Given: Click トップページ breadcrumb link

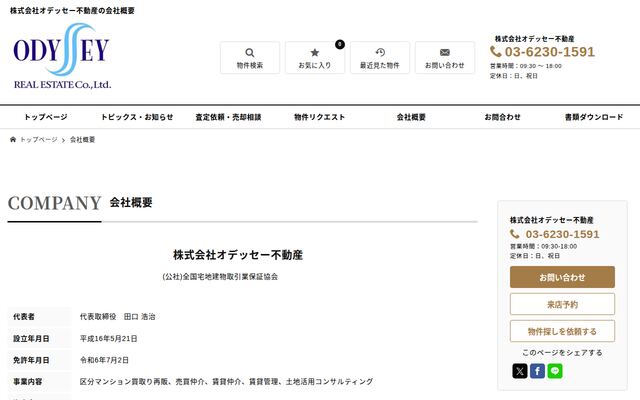Looking at the screenshot, I should click(39, 140).
